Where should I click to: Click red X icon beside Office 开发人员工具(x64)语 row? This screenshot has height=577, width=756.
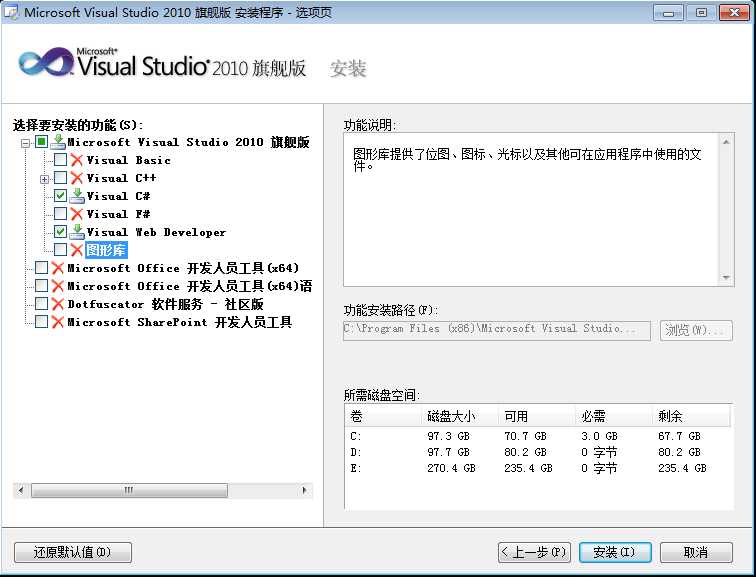pos(57,286)
